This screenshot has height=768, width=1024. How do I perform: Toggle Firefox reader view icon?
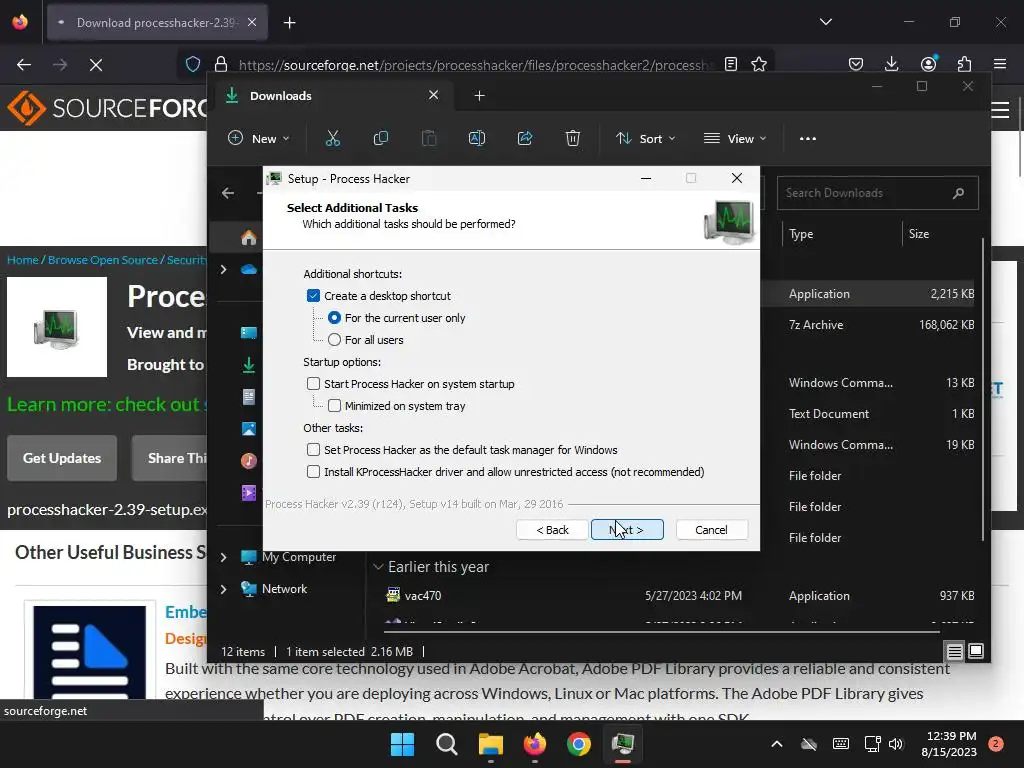tap(731, 64)
